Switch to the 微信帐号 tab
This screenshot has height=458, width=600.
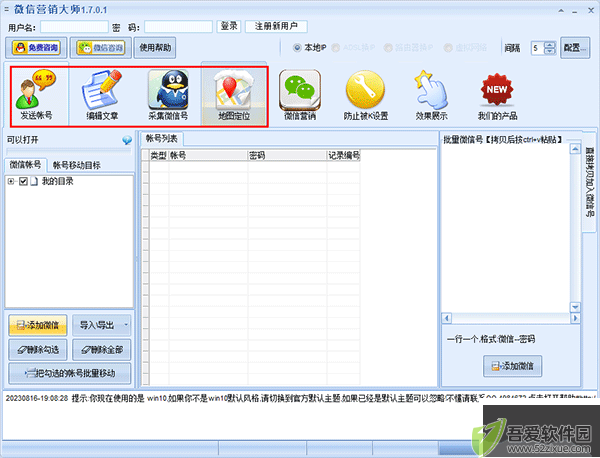(x=25, y=165)
